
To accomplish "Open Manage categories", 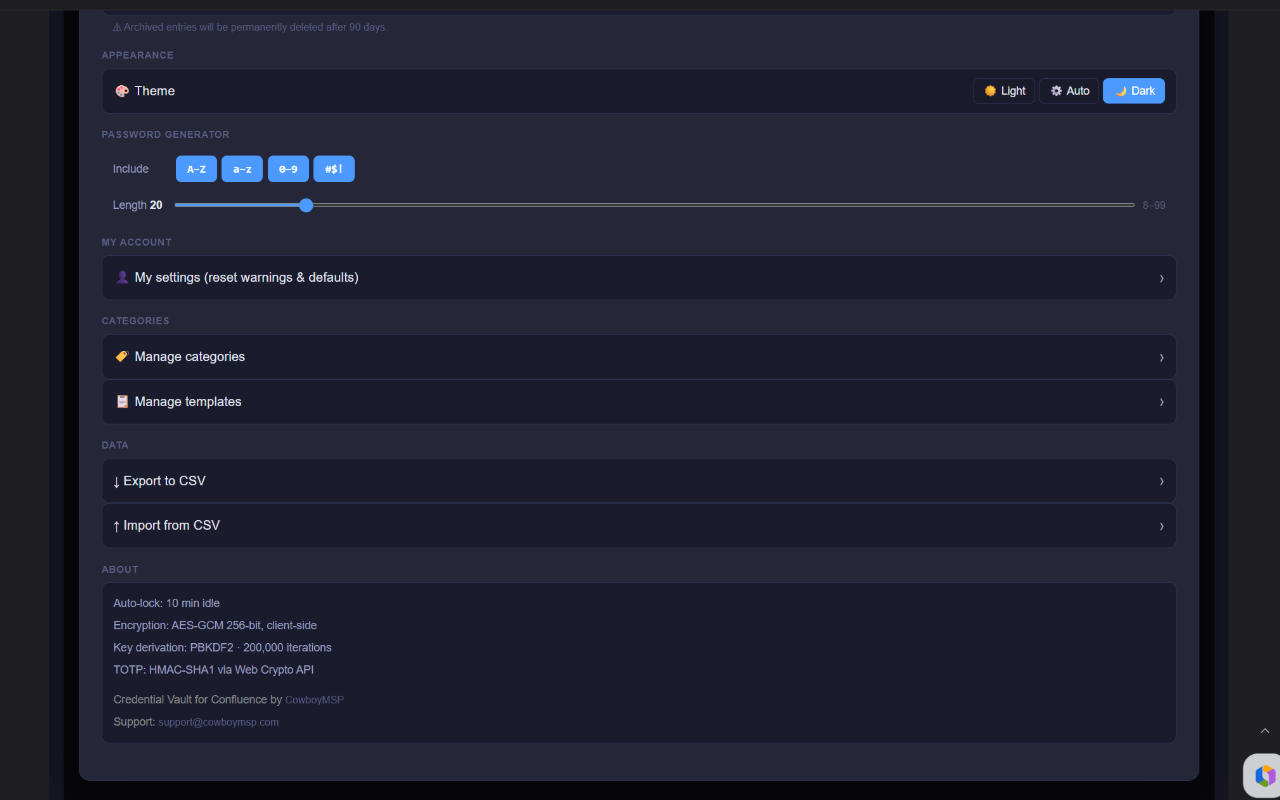I will tap(639, 356).
